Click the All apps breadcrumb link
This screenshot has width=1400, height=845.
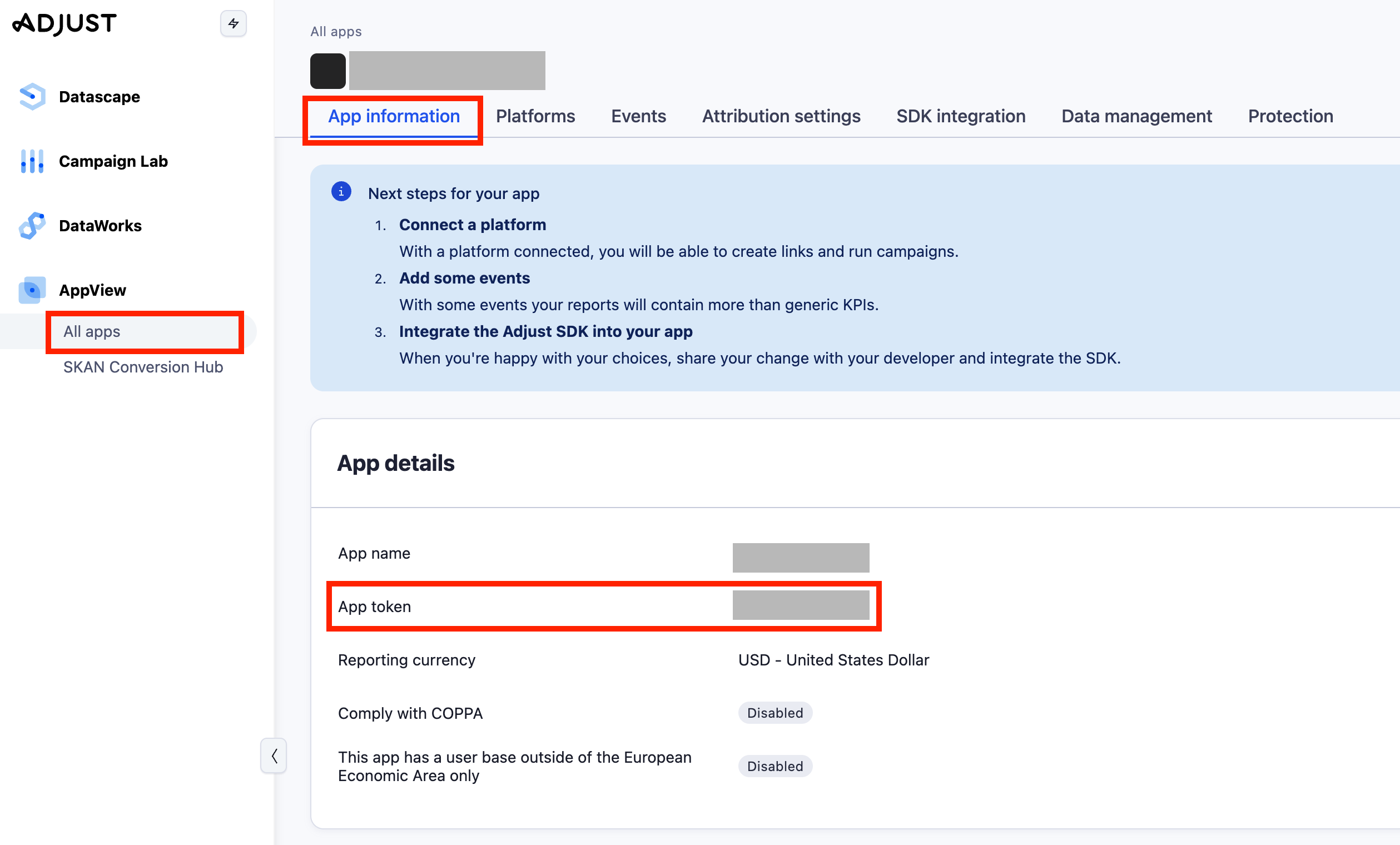pos(336,32)
